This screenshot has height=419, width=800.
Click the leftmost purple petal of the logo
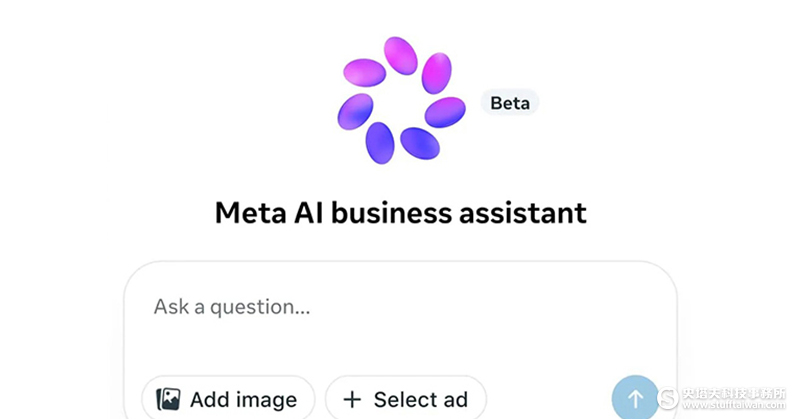coord(355,109)
